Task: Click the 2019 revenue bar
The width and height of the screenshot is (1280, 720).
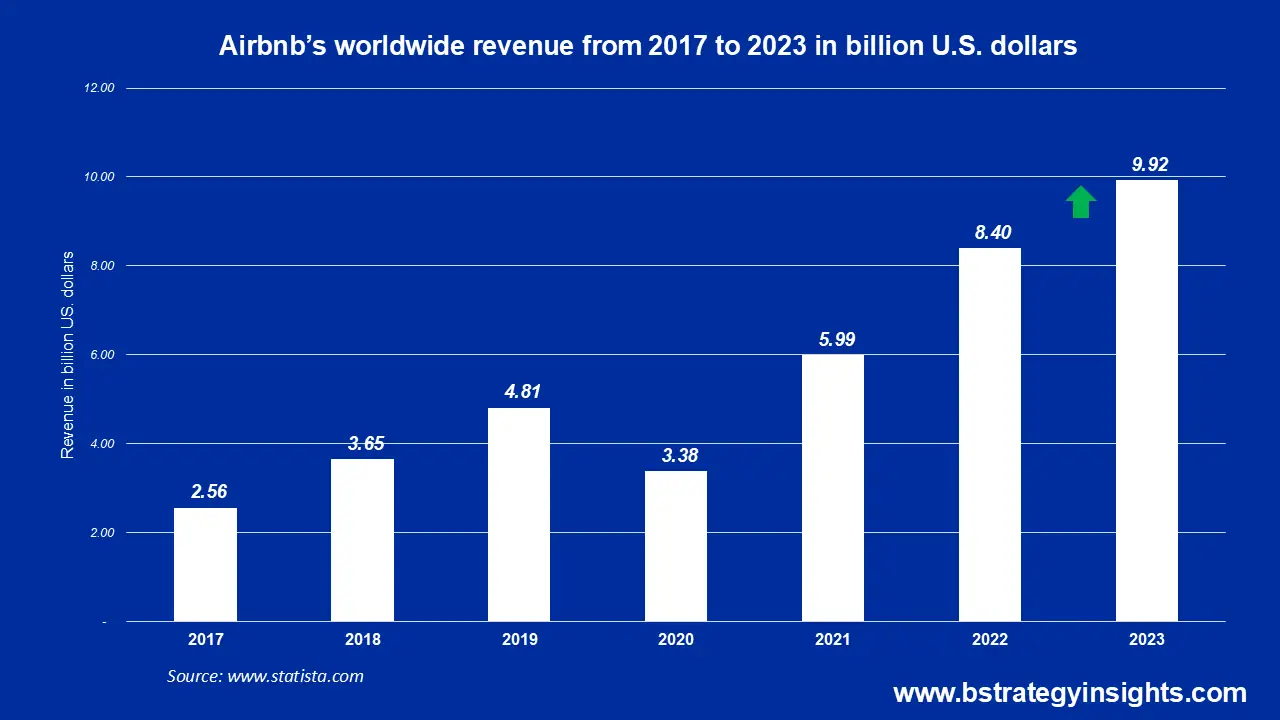Action: pyautogui.click(x=518, y=514)
